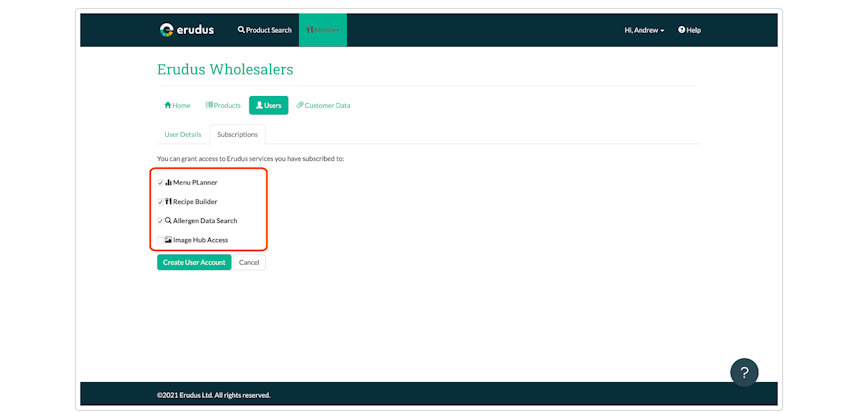
Task: Open the Member section in the top bar
Action: point(323,30)
